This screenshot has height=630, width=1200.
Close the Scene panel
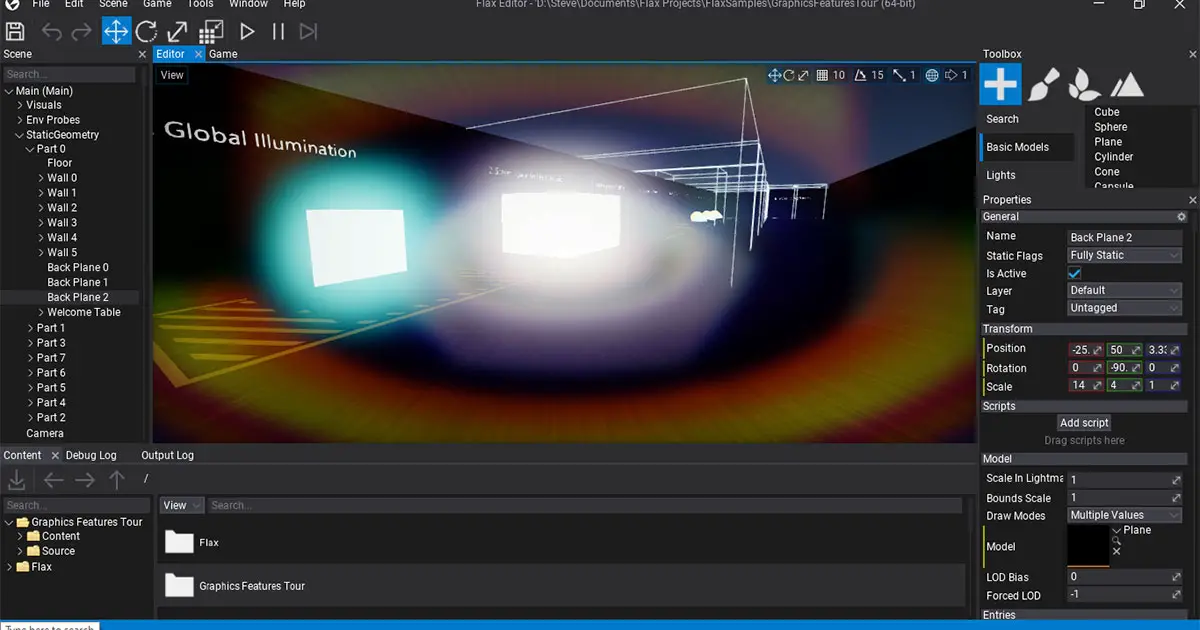(142, 55)
